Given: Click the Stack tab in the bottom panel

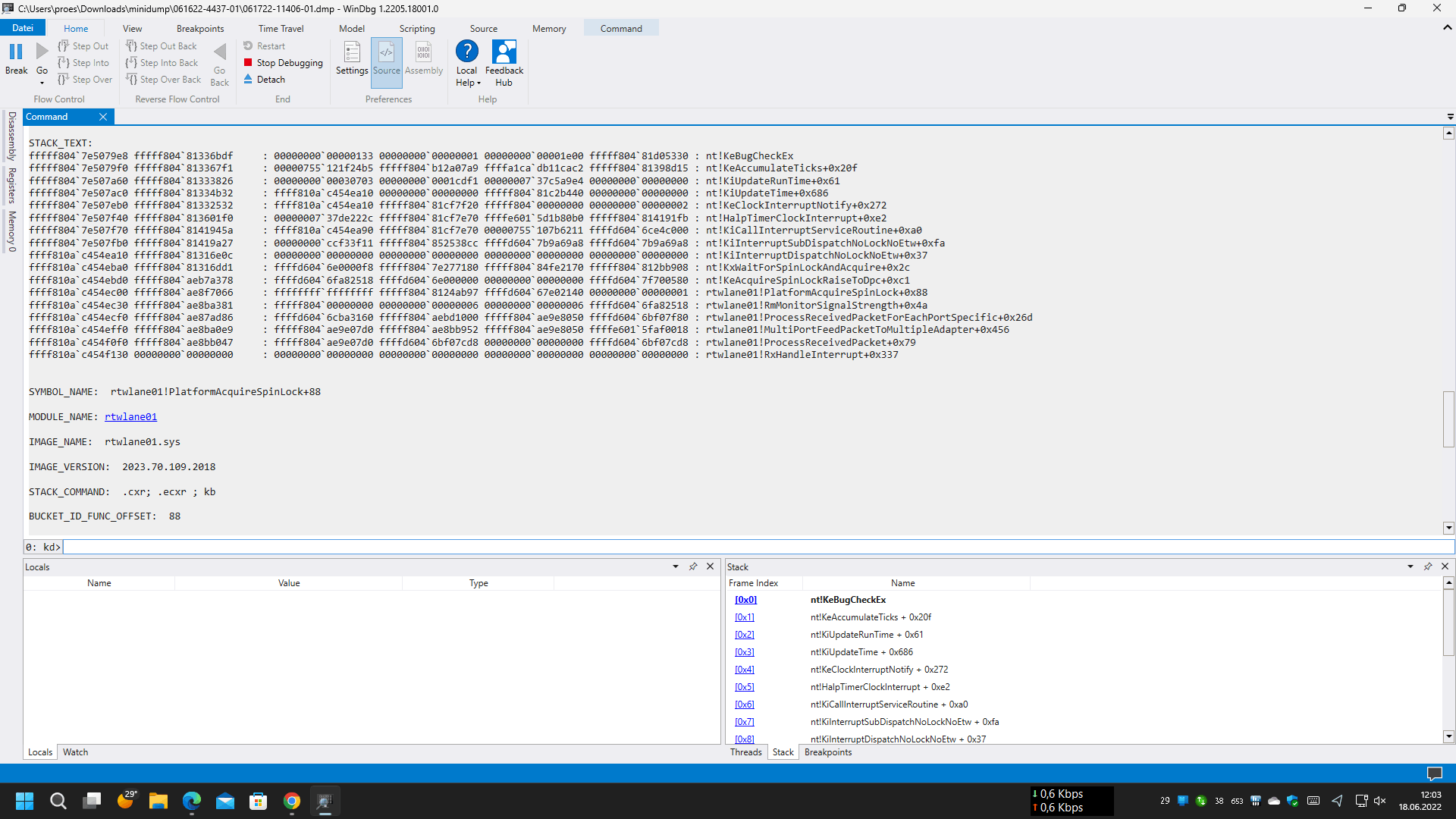Looking at the screenshot, I should 782,751.
